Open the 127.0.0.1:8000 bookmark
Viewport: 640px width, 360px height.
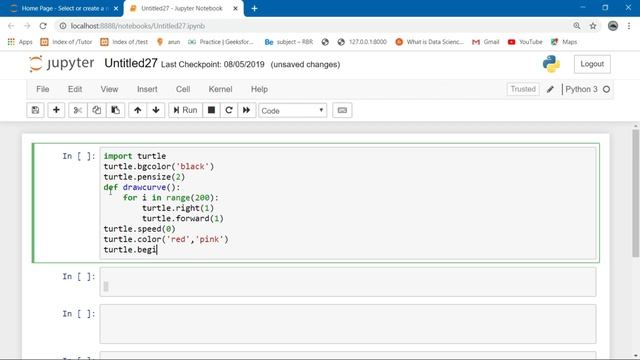[x=362, y=42]
